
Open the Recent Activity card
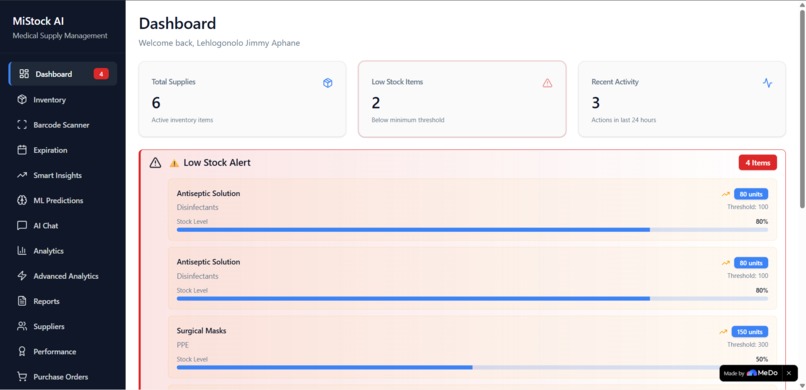(682, 99)
